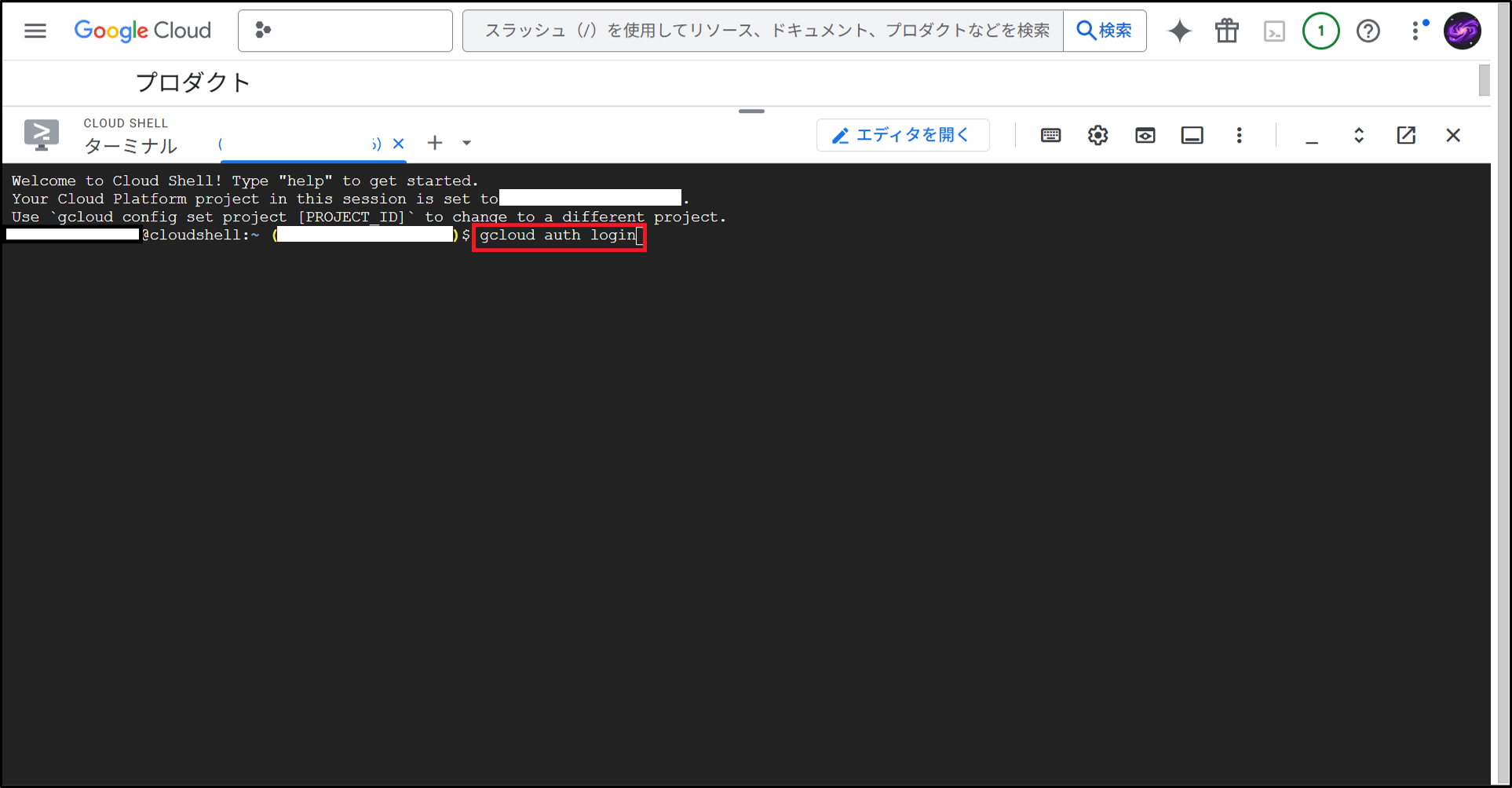The image size is (1512, 788).
Task: Open the project selector dropdown
Action: pyautogui.click(x=345, y=31)
